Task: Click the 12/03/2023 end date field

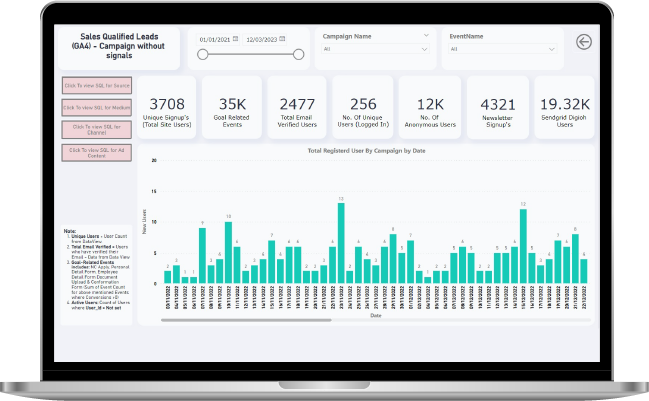Action: click(x=264, y=40)
